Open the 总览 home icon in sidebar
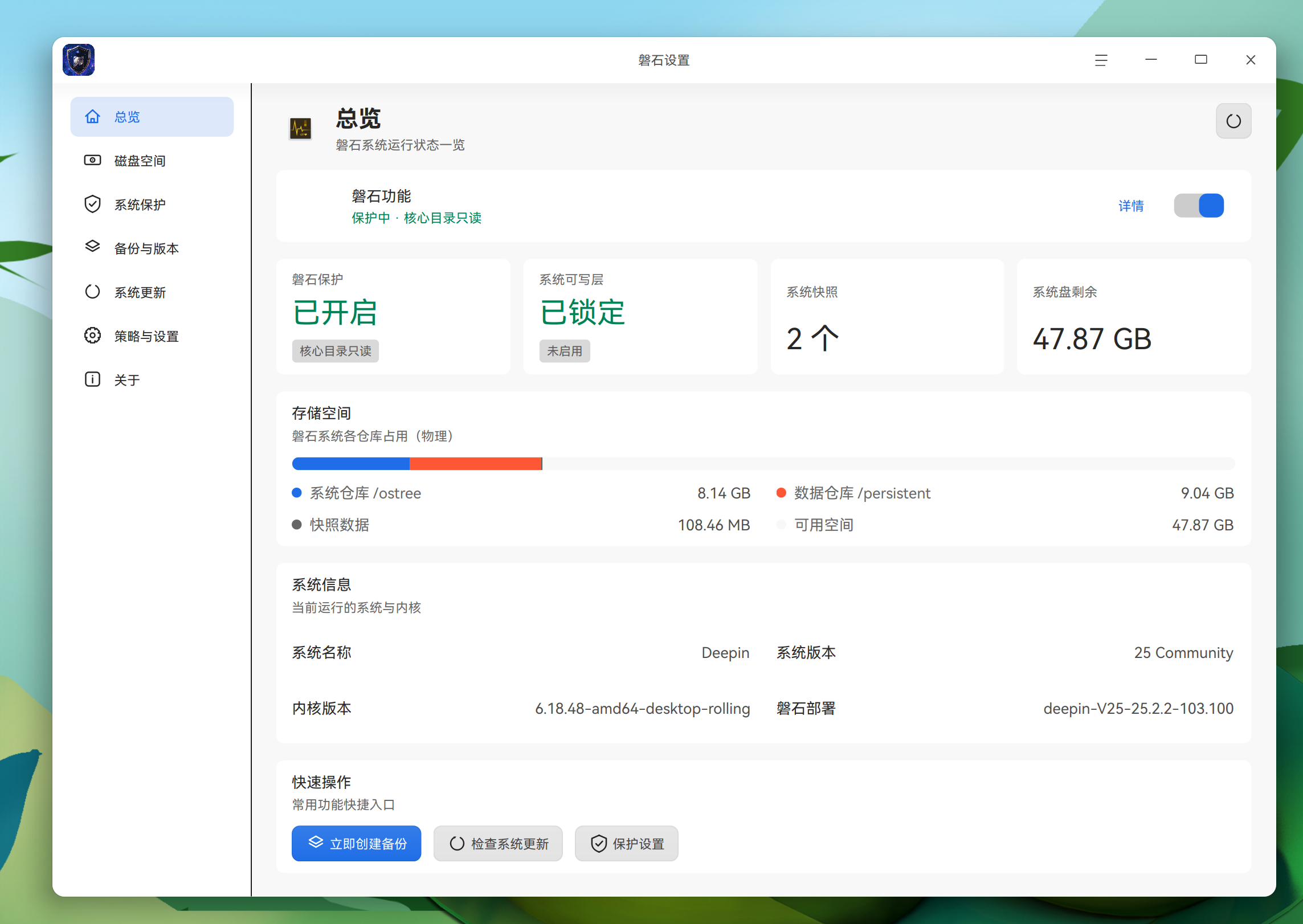 tap(92, 117)
